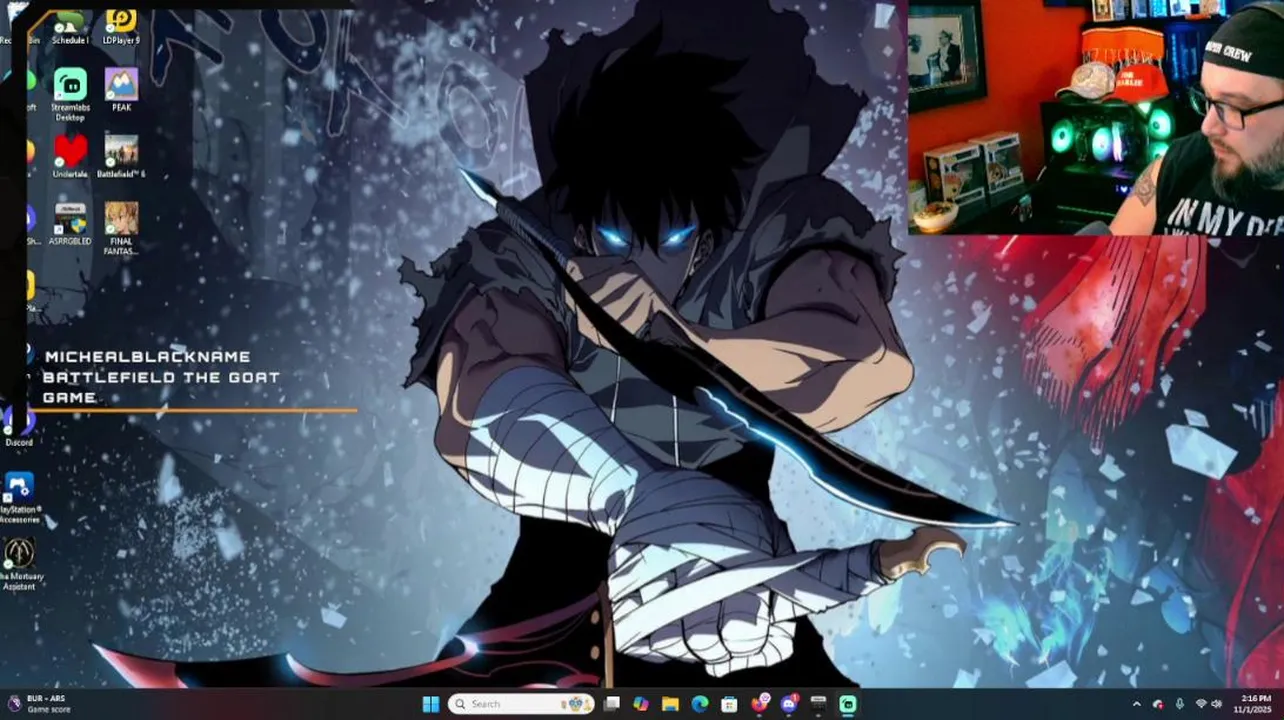This screenshot has height=720, width=1284.
Task: Click the taskbar Search box
Action: pyautogui.click(x=521, y=704)
